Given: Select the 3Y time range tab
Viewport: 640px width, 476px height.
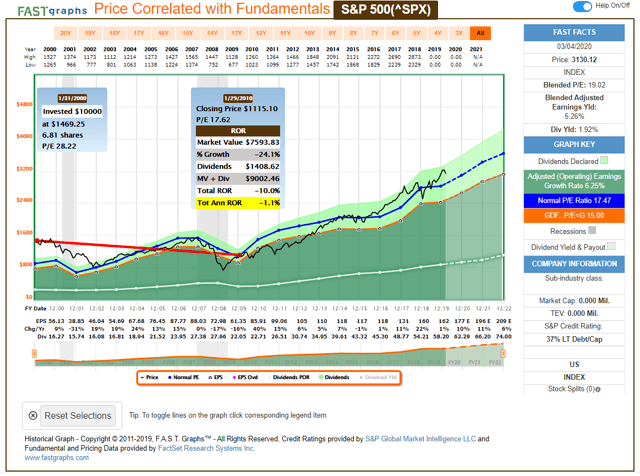Looking at the screenshot, I should pos(459,33).
